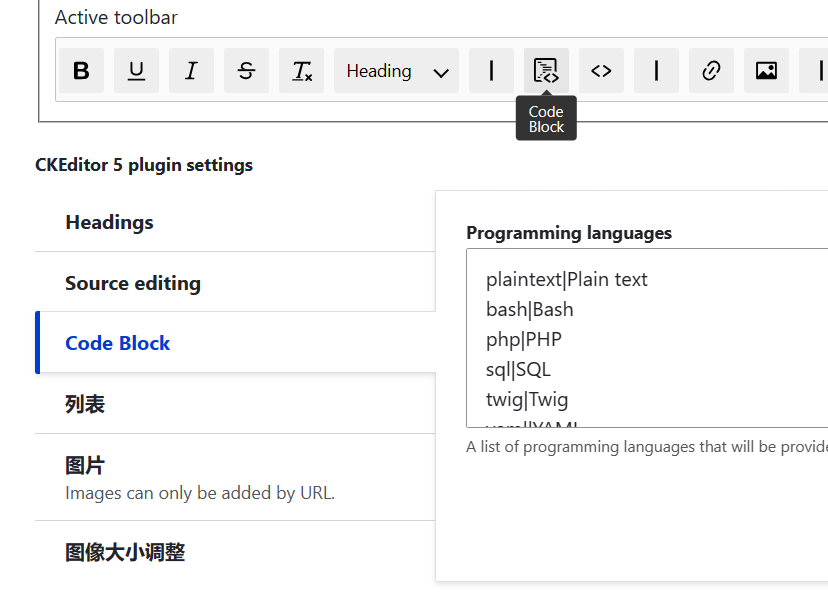Click the 'CKEditor 5 plugin settings' heading
Image resolution: width=828 pixels, height=603 pixels.
[x=144, y=165]
